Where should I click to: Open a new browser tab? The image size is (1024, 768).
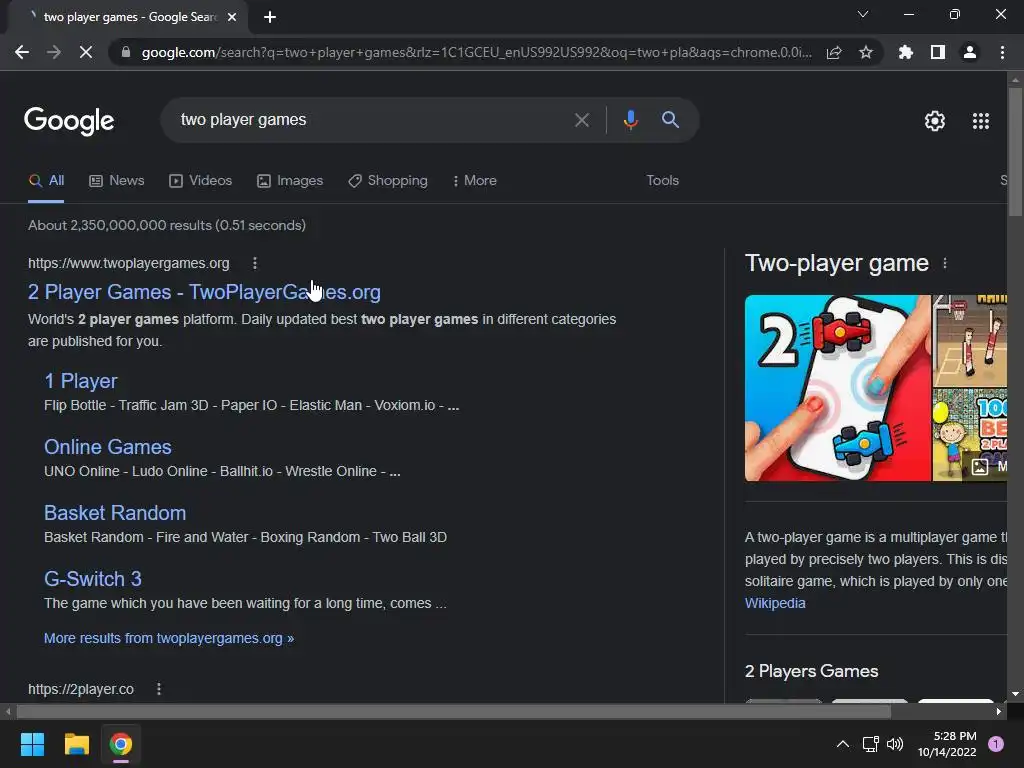(x=270, y=17)
